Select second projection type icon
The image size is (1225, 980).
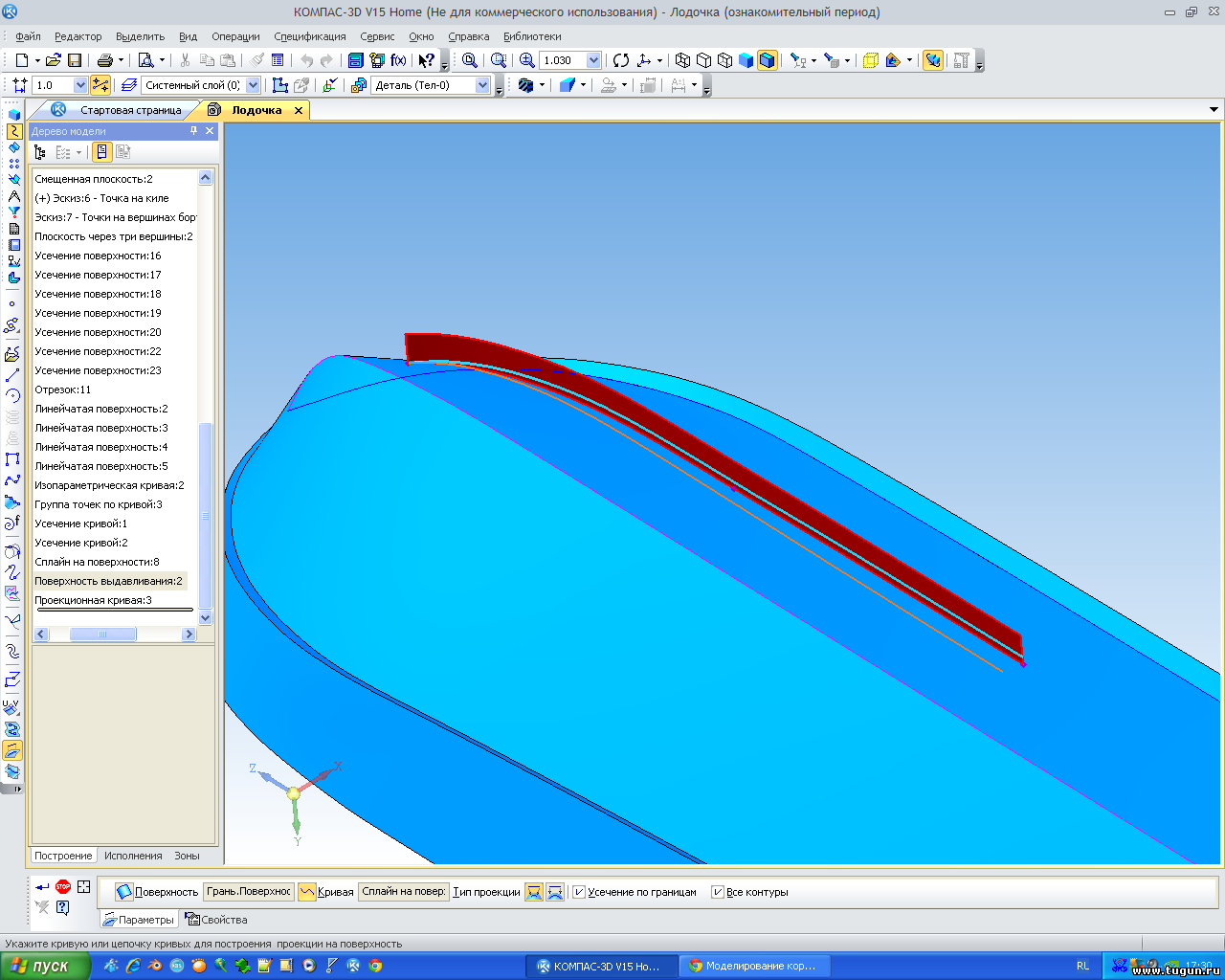(x=555, y=892)
